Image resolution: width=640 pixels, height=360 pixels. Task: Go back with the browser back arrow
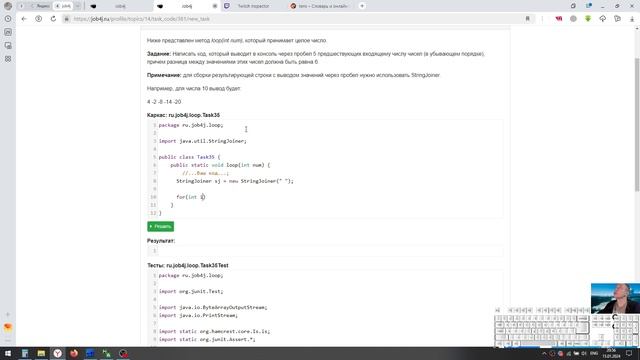24,19
